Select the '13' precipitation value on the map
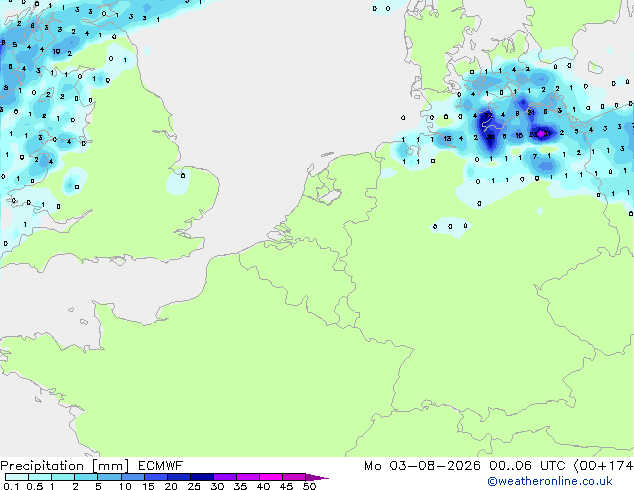Image resolution: width=634 pixels, height=490 pixels. tap(447, 138)
